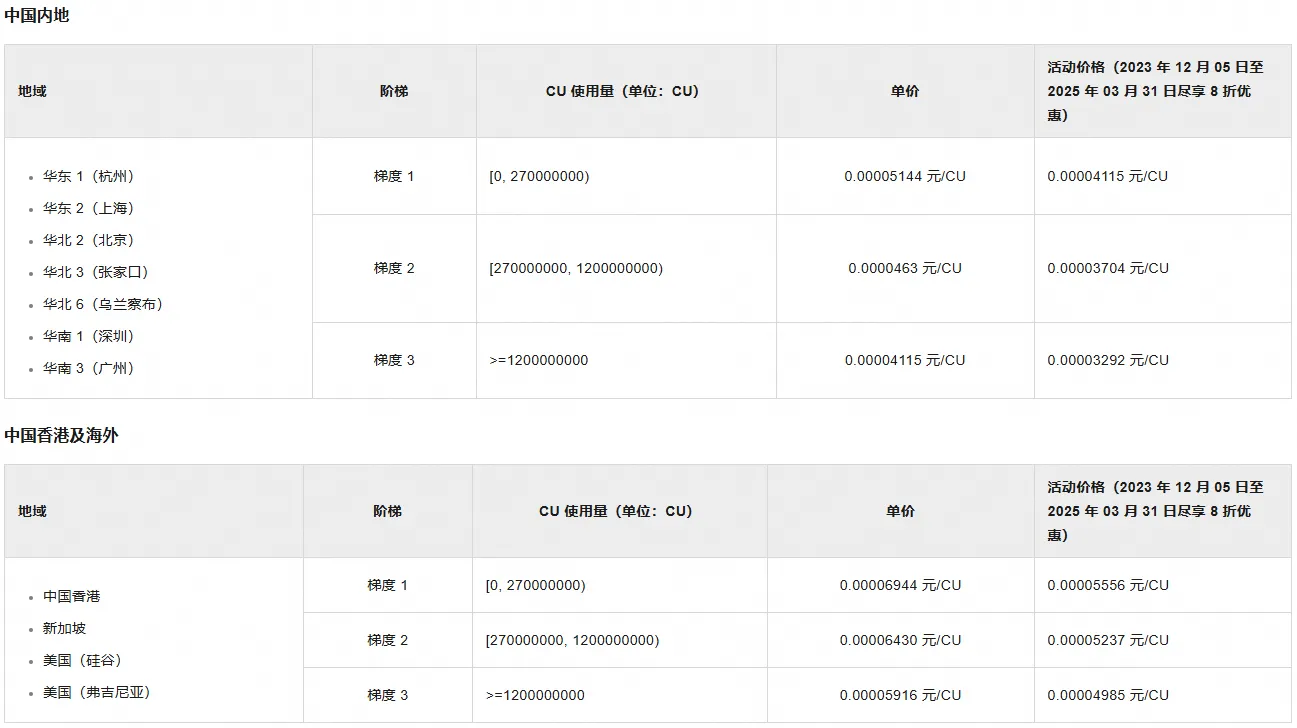Select 新加坡 in the overseas region list
Viewport: 1297px width, 728px height.
point(64,628)
